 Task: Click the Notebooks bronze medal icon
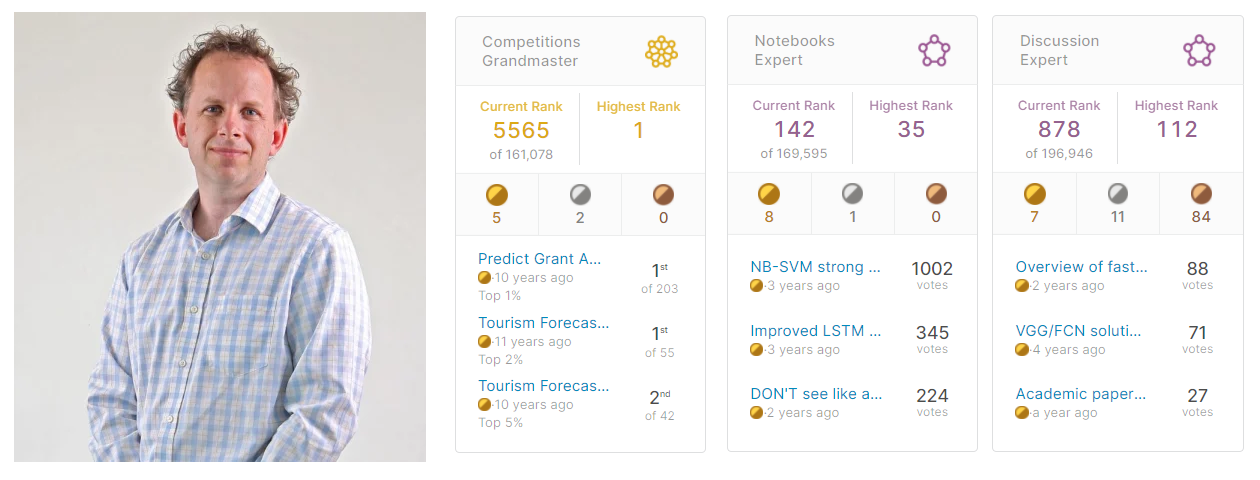[x=935, y=194]
